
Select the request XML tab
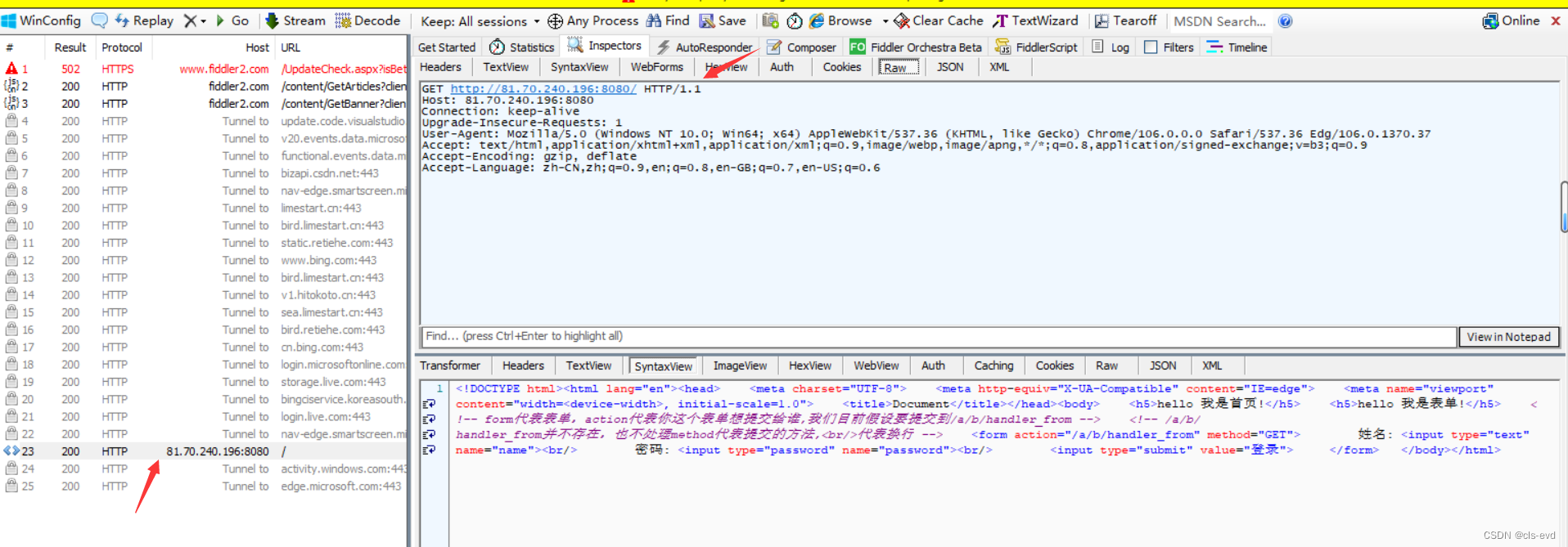999,67
